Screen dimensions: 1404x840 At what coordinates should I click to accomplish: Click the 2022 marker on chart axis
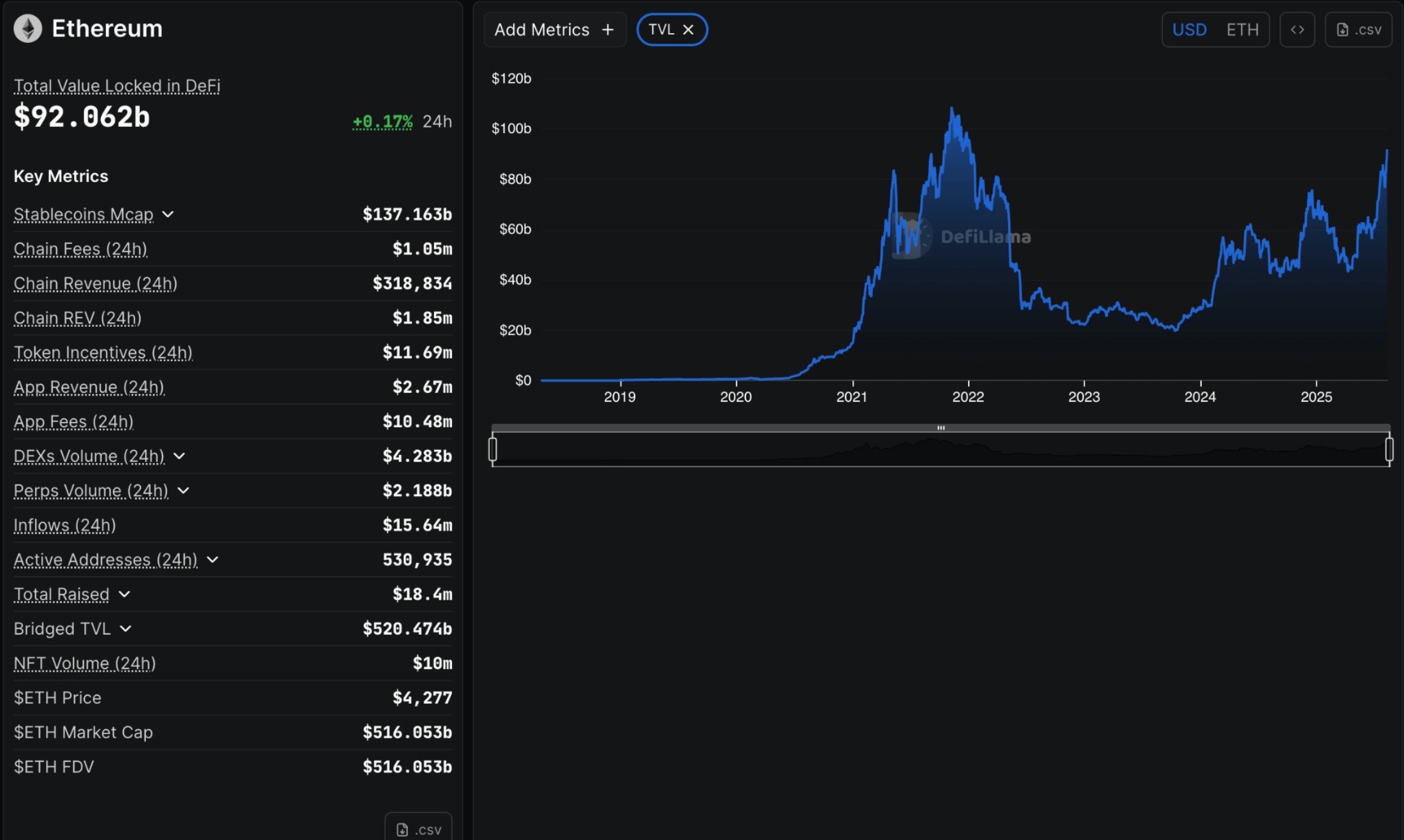coord(967,397)
